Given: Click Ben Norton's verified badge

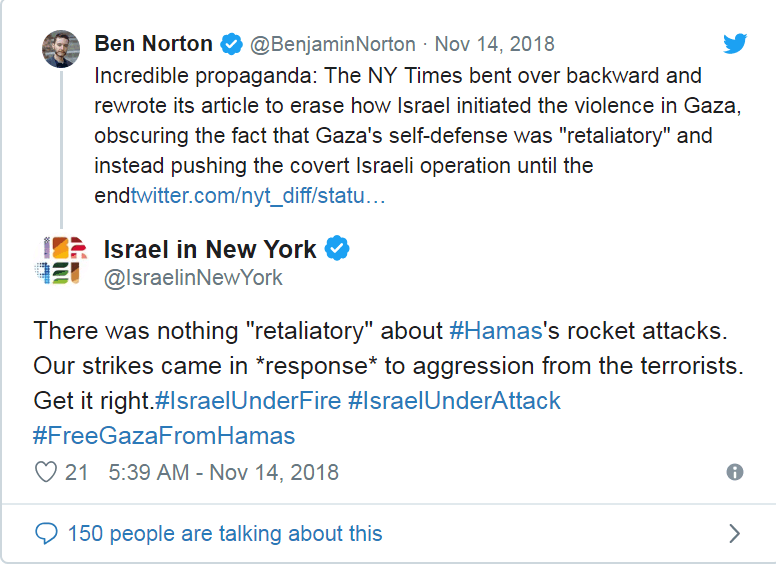Looking at the screenshot, I should [231, 44].
